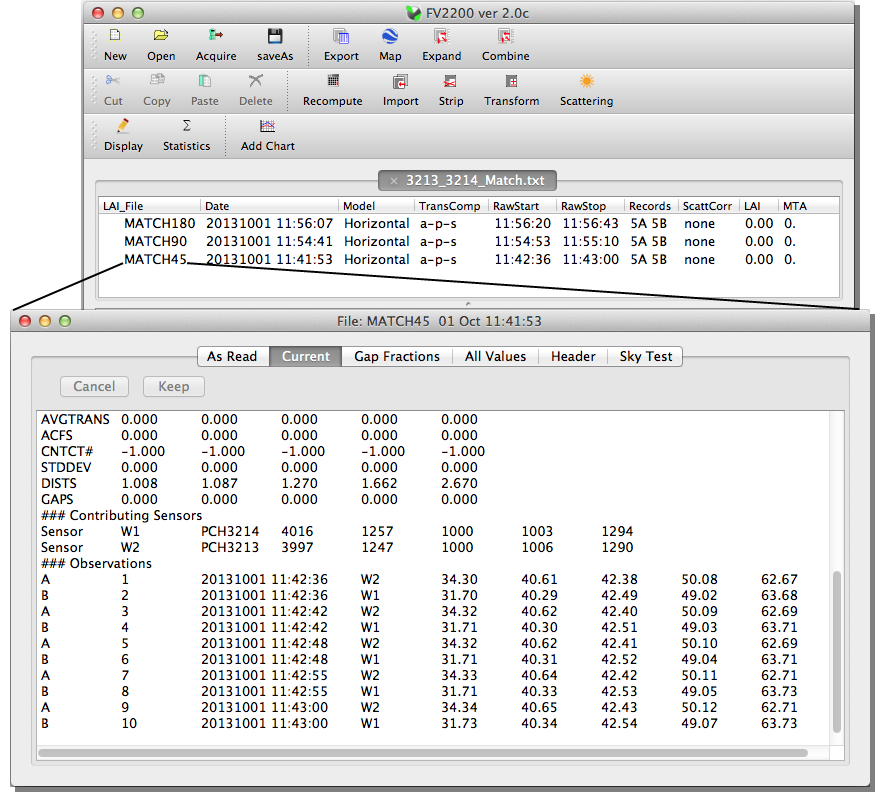Click the Map icon
This screenshot has width=885, height=802.
(389, 44)
